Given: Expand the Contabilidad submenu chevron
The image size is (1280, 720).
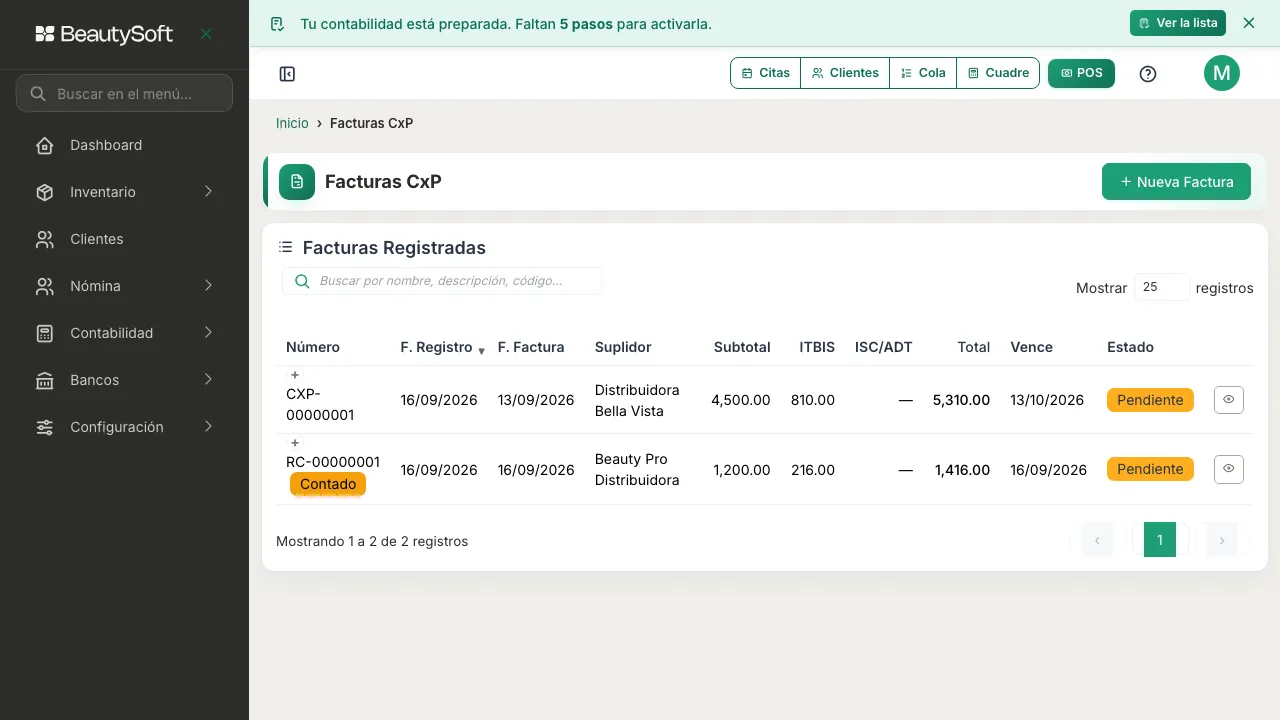Looking at the screenshot, I should tap(208, 332).
